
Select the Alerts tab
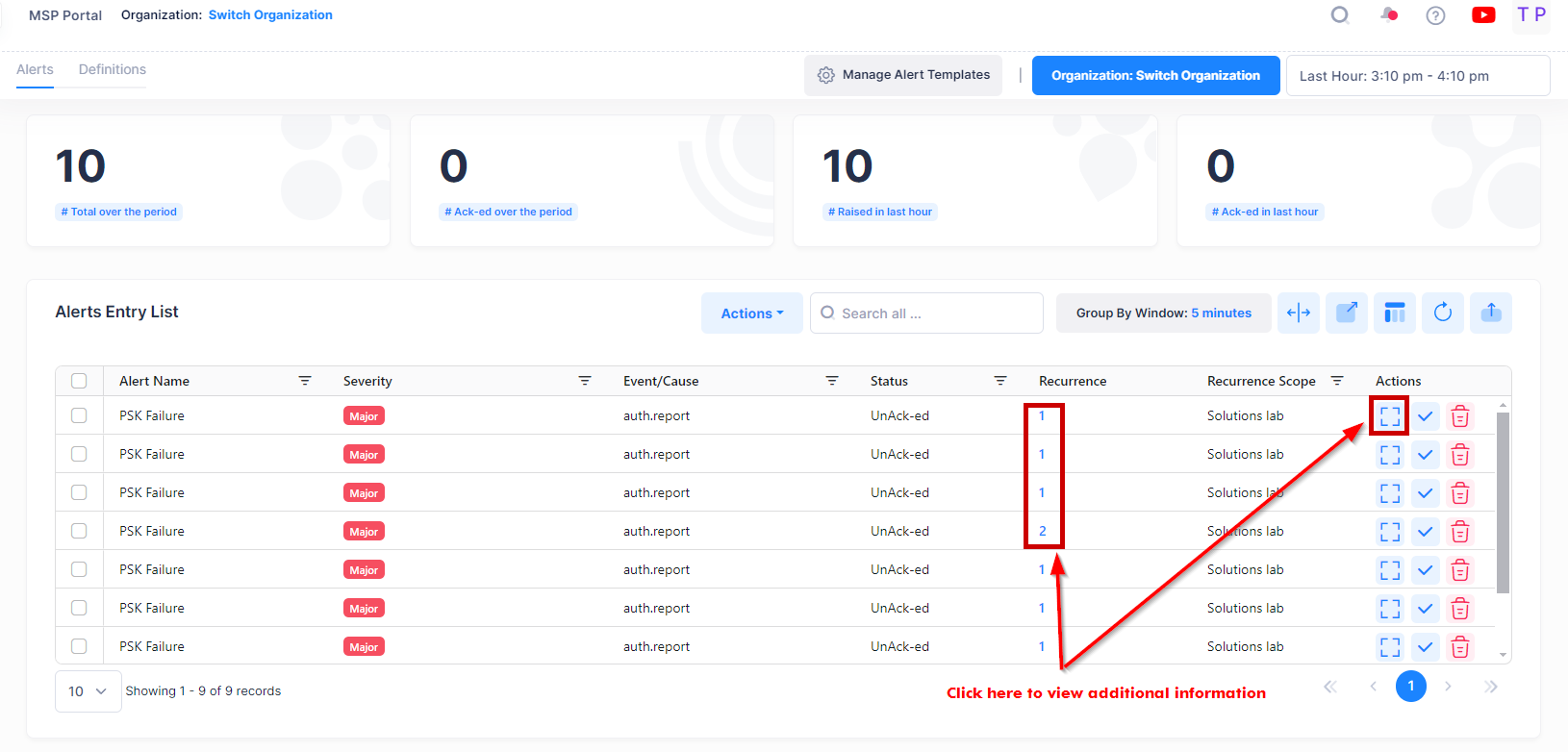pyautogui.click(x=35, y=69)
